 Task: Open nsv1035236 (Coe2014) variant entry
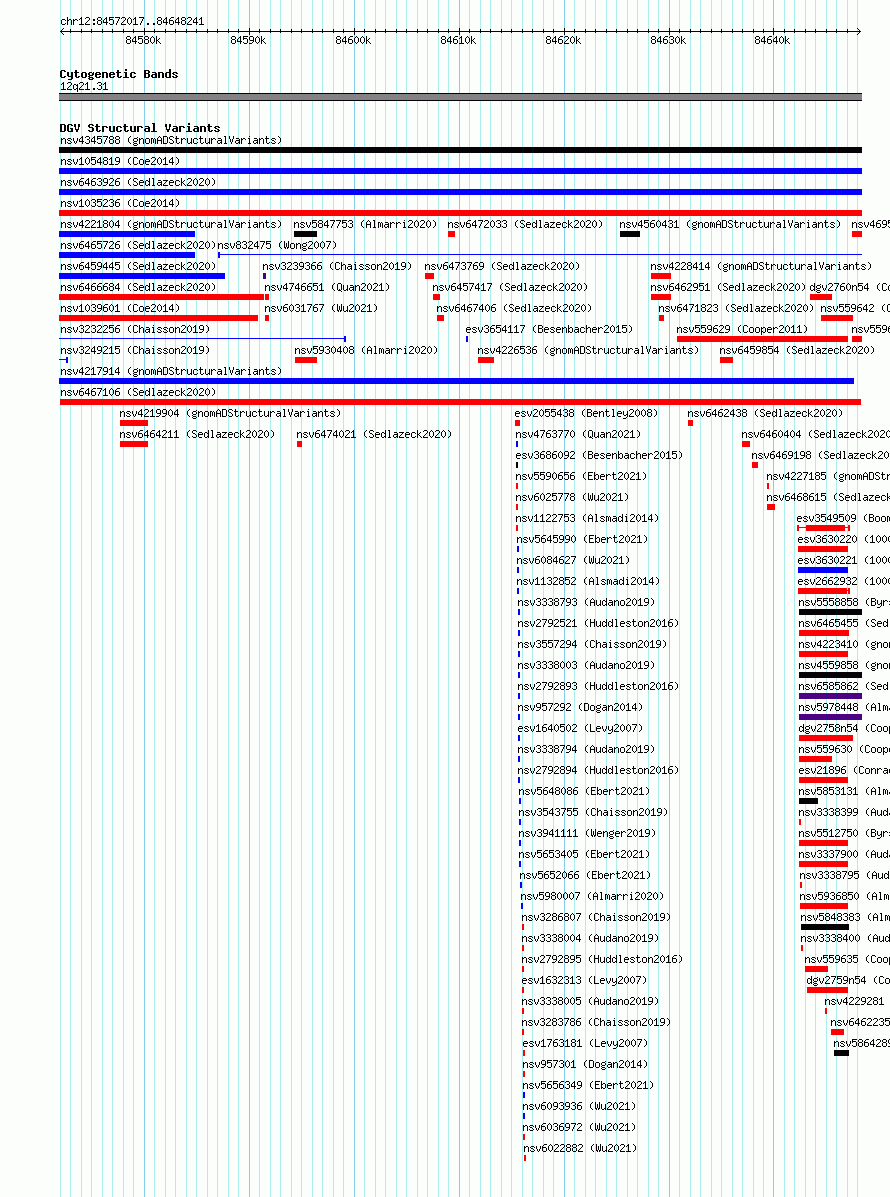[120, 203]
